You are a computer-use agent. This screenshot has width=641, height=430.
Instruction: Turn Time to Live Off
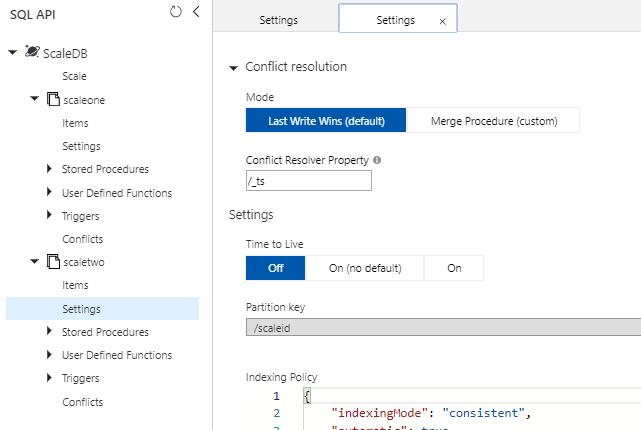point(275,268)
